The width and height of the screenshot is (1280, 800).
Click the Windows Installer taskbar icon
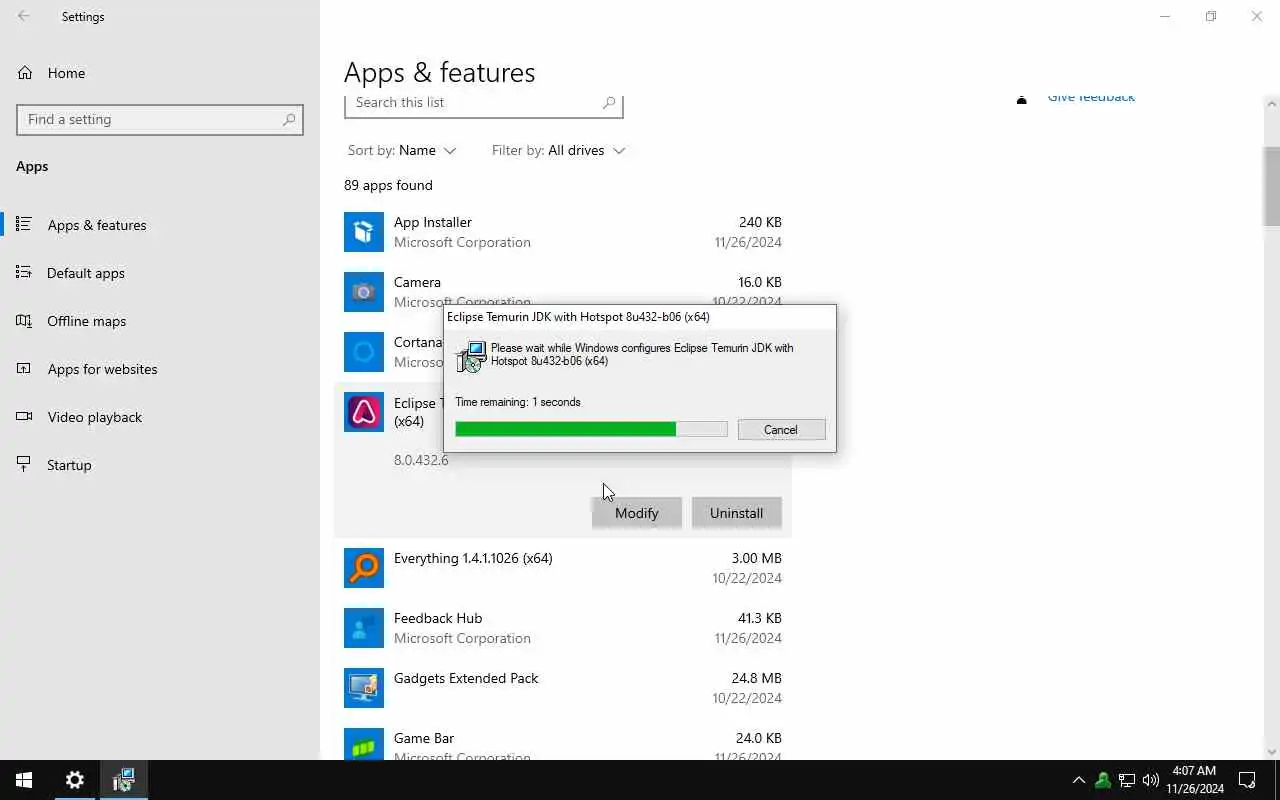(123, 780)
